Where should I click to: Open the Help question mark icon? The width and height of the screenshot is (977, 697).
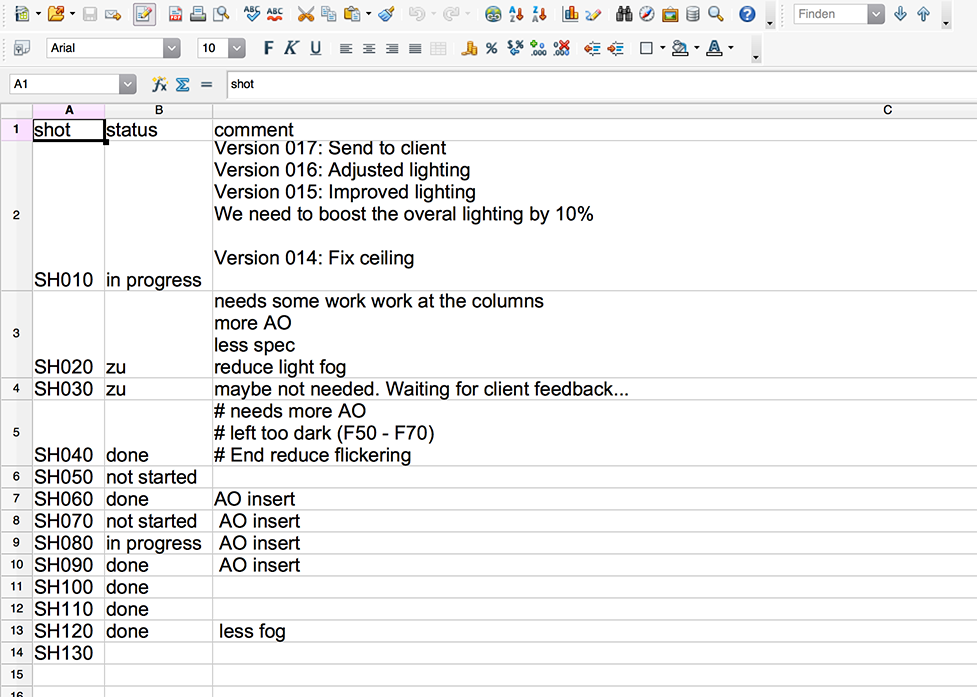(747, 14)
